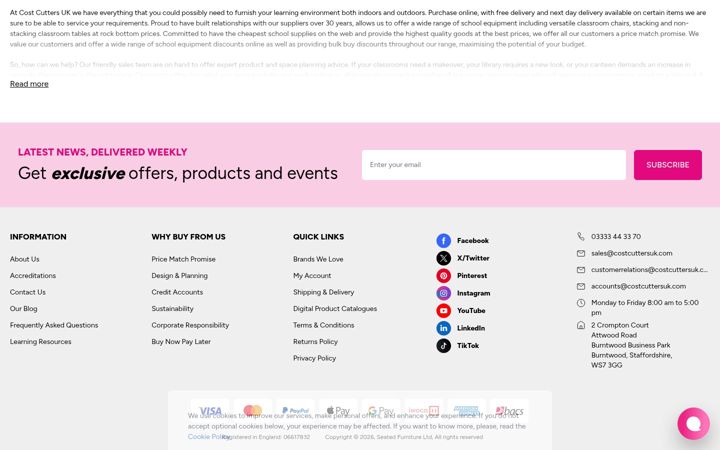Open the LinkedIn social icon

pos(444,328)
